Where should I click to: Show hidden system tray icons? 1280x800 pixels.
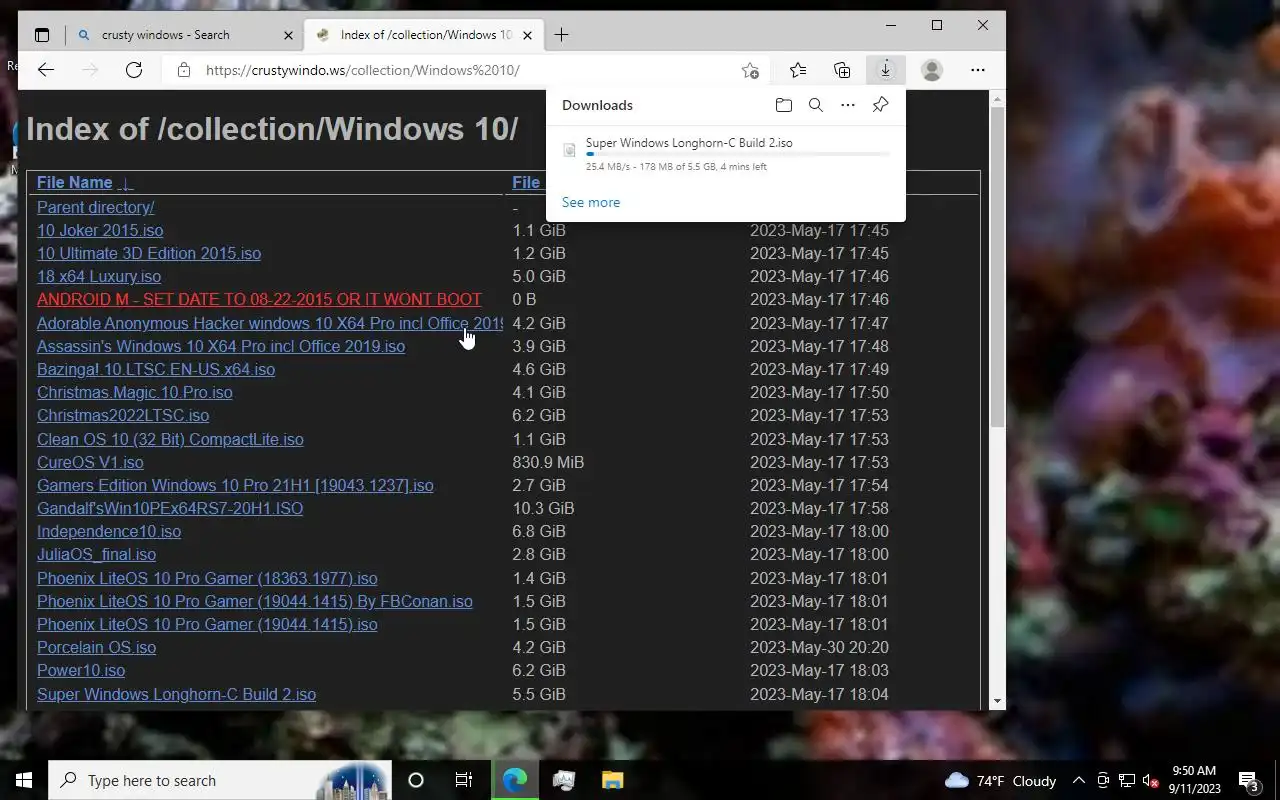tap(1078, 780)
